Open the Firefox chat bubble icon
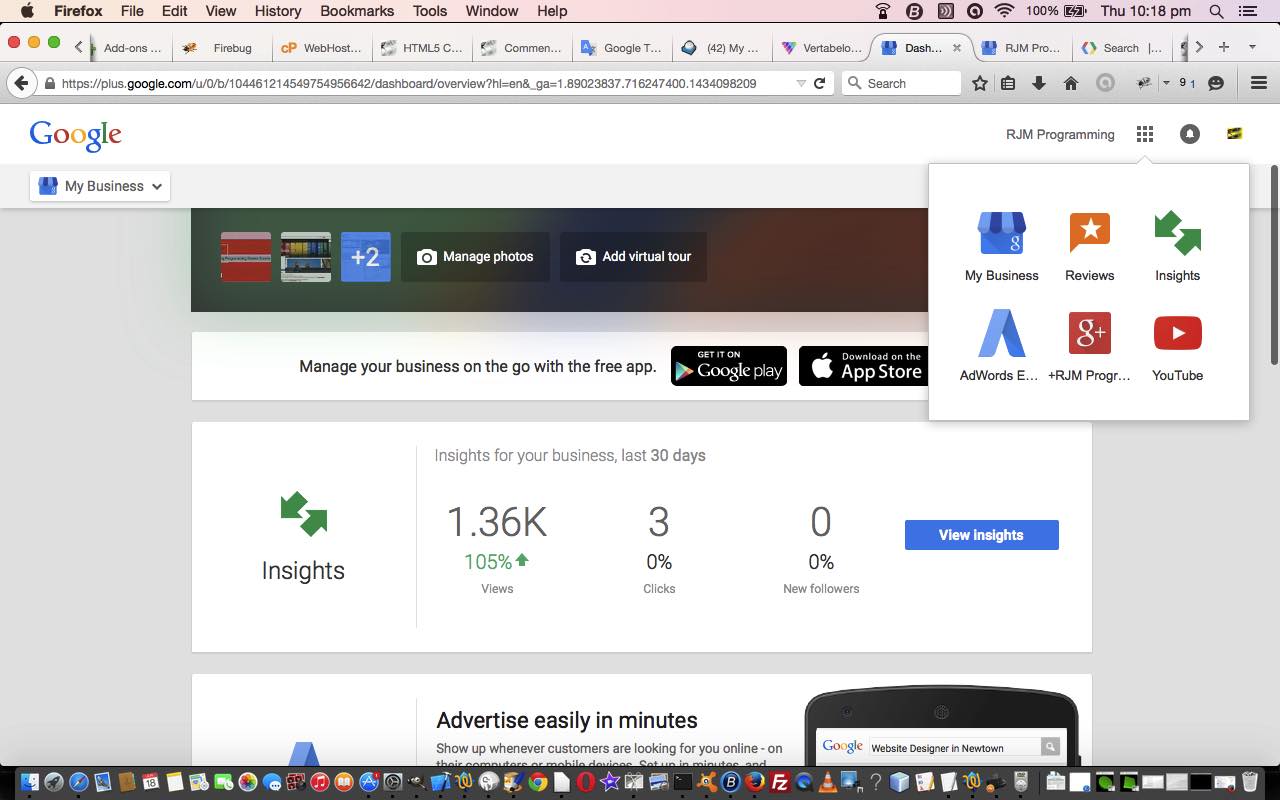 click(1216, 83)
